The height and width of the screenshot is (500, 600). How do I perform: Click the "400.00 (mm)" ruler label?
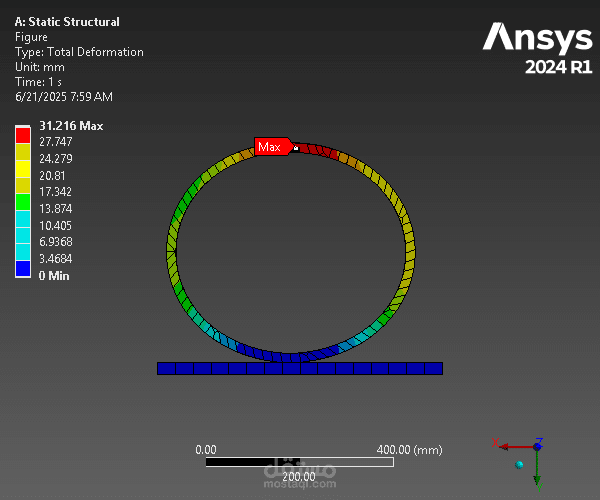[x=409, y=450]
